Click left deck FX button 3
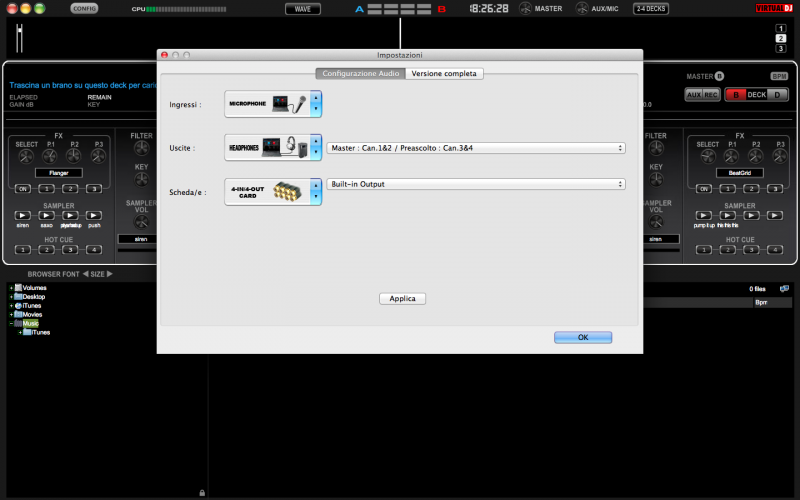The image size is (800, 500). pyautogui.click(x=94, y=189)
